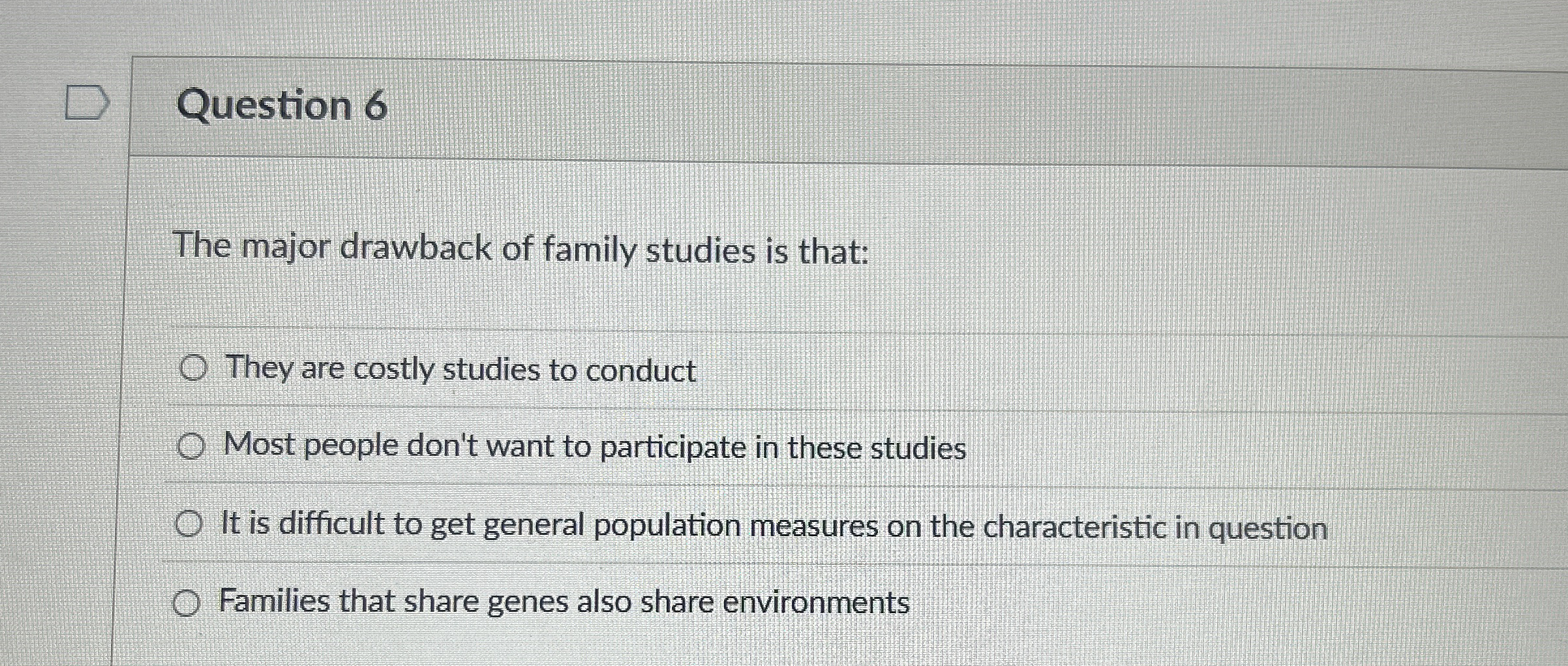1568x666 pixels.
Task: Click the words "general population" in the third answer
Action: point(612,526)
